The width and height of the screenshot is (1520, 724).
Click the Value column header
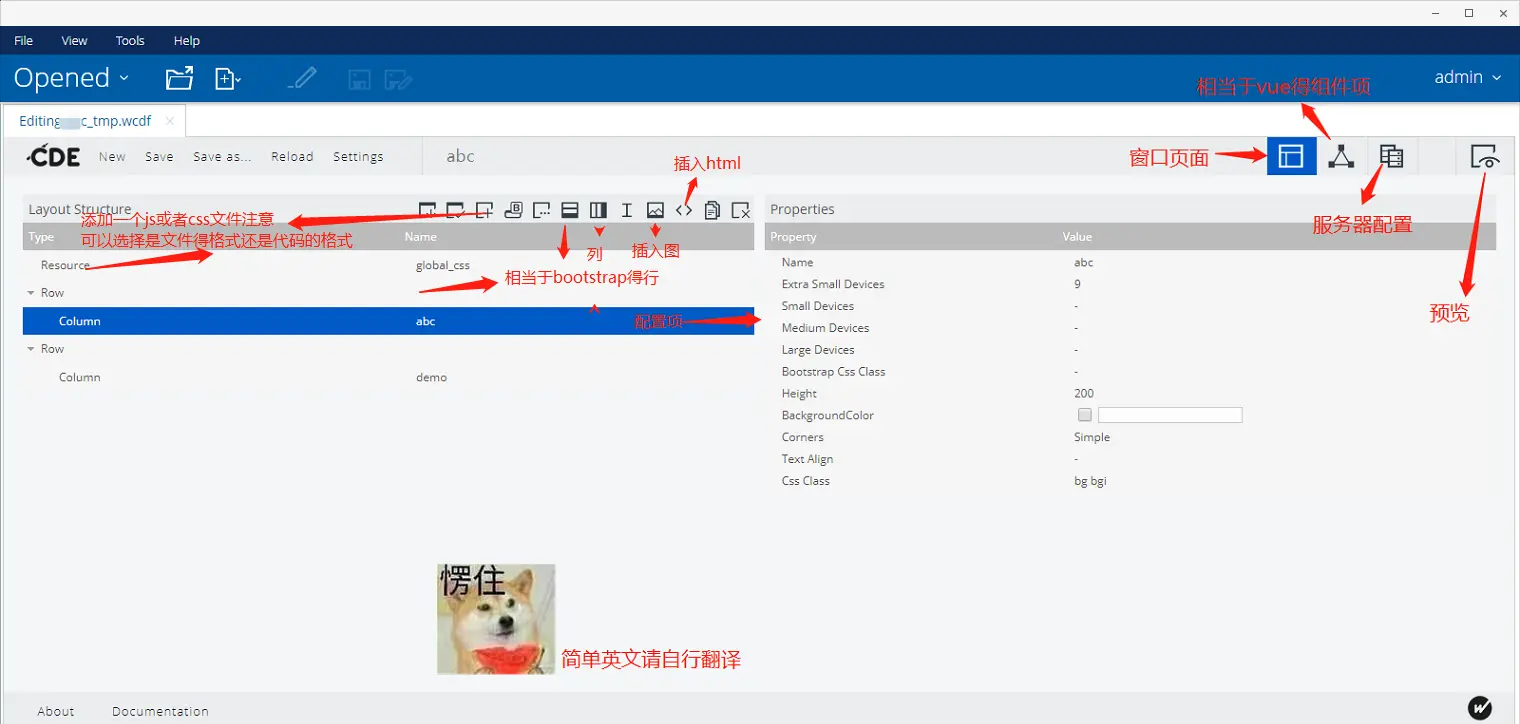pyautogui.click(x=1077, y=237)
